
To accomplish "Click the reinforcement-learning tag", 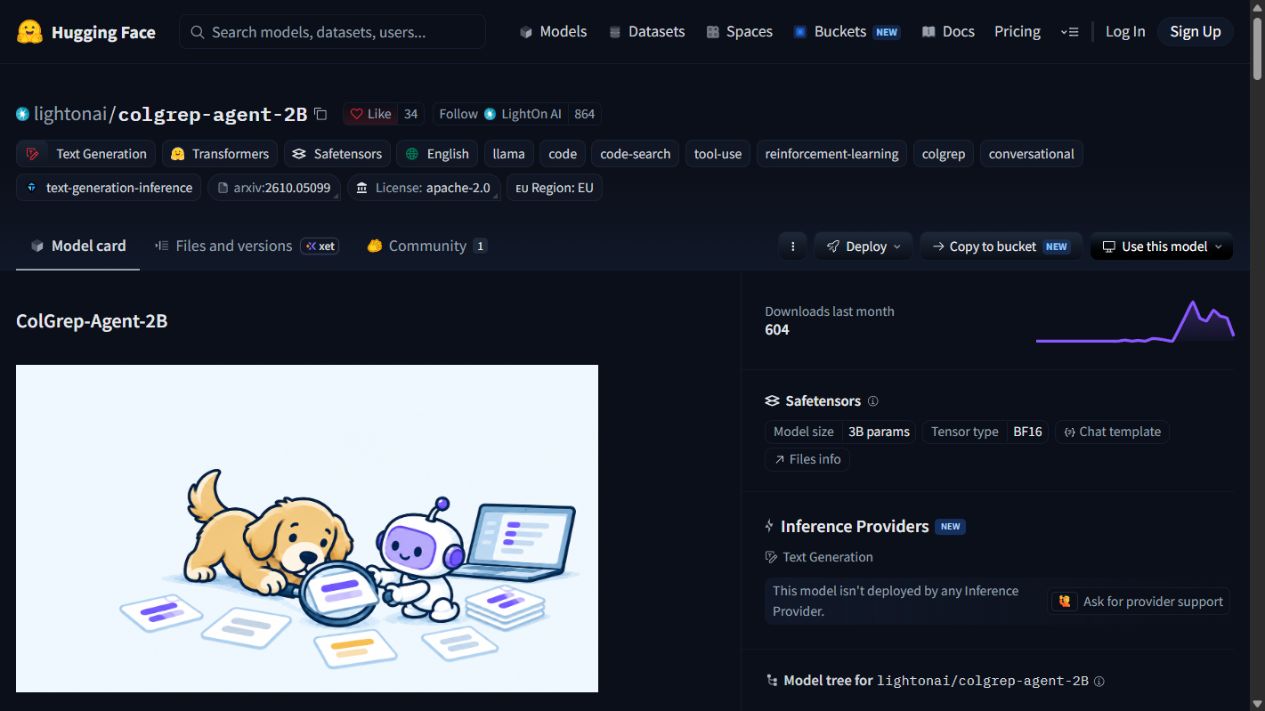I will (x=832, y=154).
